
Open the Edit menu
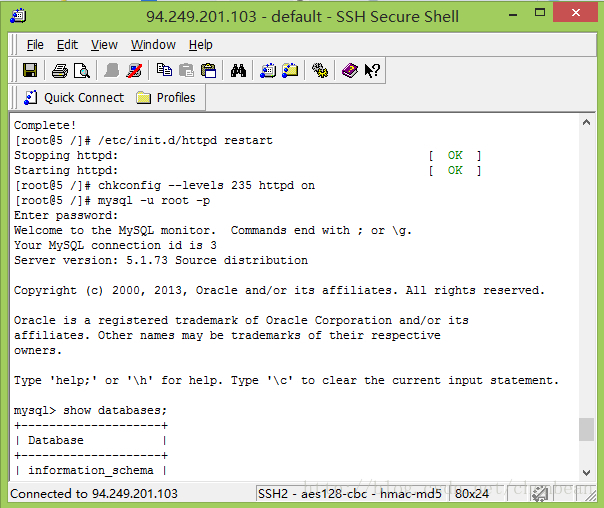(x=67, y=45)
